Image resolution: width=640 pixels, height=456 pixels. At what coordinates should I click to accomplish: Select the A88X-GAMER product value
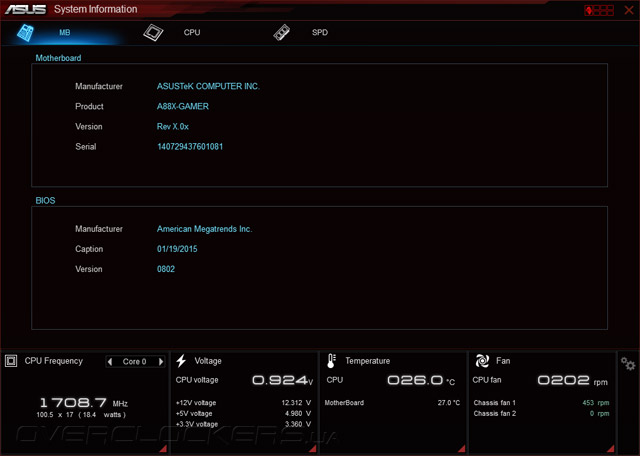[183, 107]
